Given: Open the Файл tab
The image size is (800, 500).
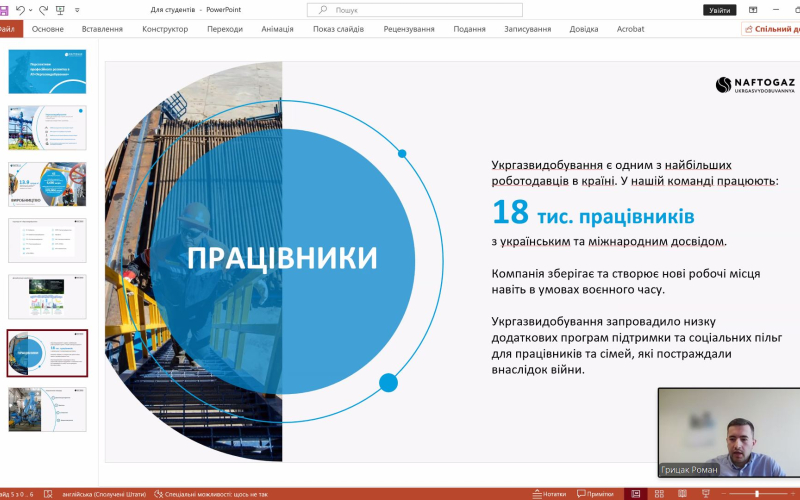Looking at the screenshot, I should [x=9, y=29].
